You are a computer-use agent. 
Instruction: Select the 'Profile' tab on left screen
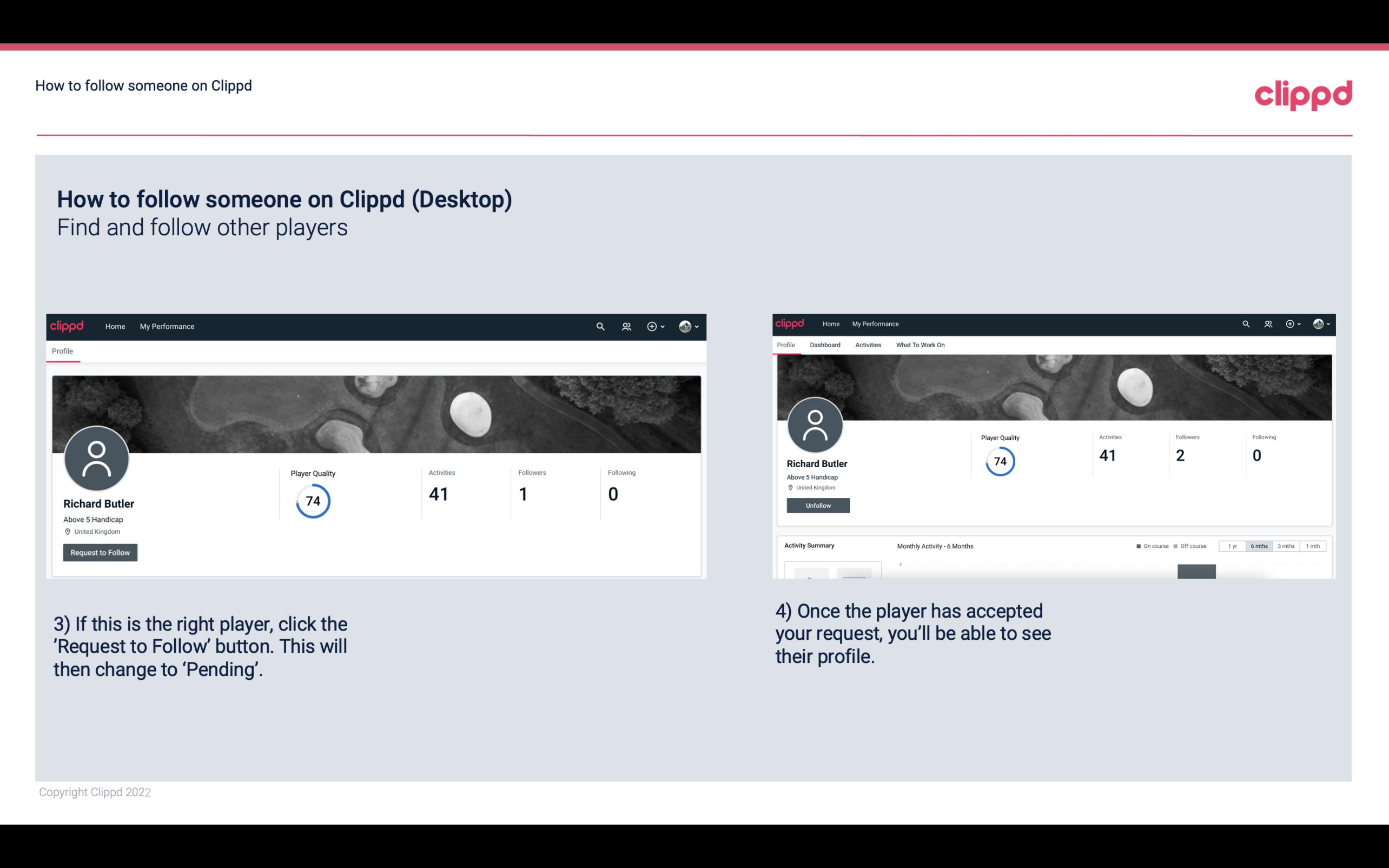click(62, 351)
